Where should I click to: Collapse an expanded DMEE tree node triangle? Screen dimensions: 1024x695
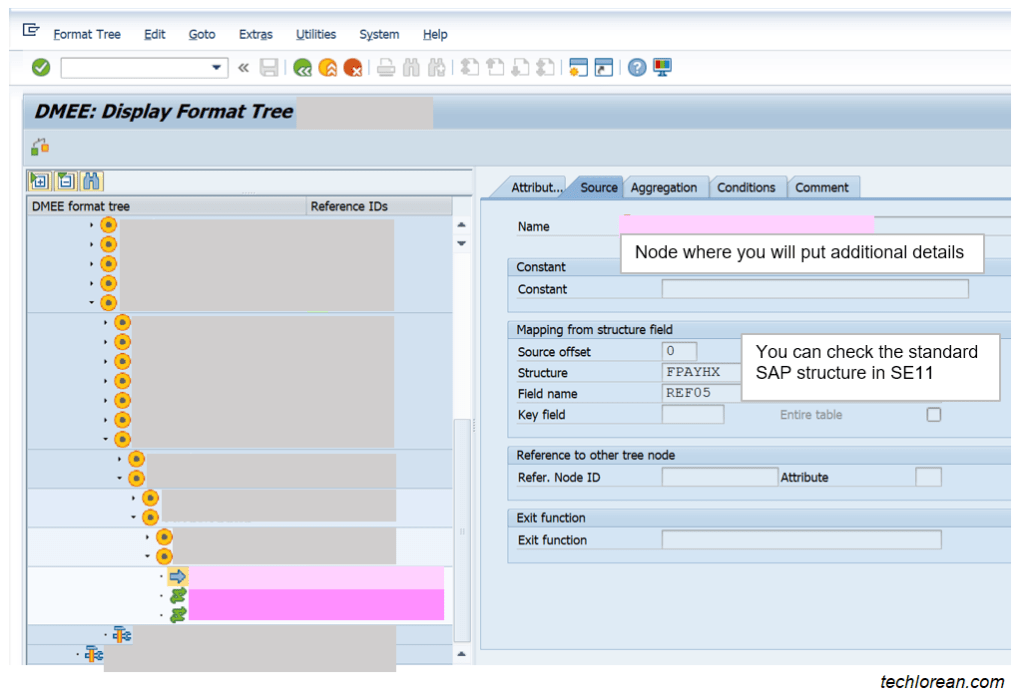[91, 302]
